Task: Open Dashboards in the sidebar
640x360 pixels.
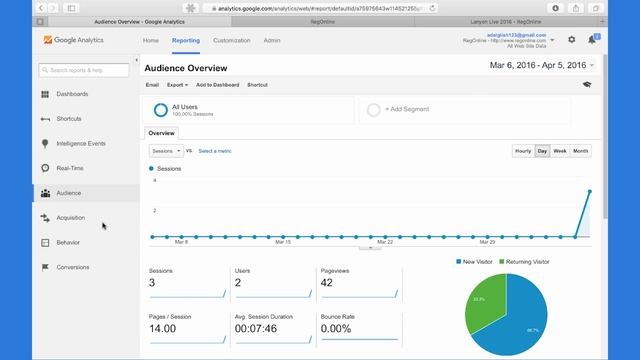Action: coord(72,94)
